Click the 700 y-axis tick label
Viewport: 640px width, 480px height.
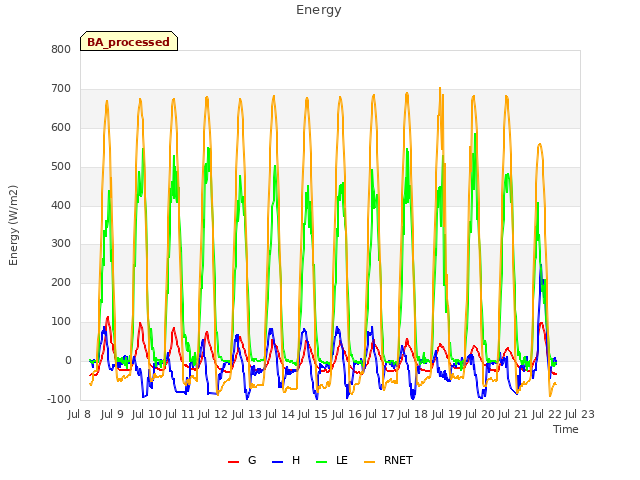point(61,89)
